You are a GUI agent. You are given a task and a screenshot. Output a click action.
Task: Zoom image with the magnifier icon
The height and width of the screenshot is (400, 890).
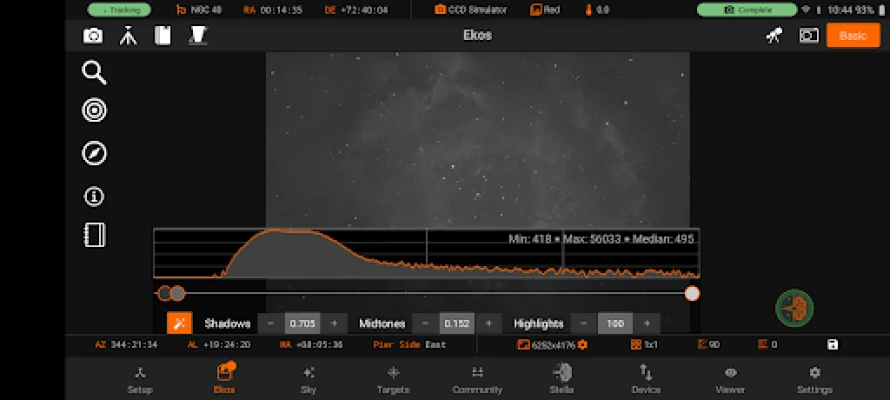[94, 73]
